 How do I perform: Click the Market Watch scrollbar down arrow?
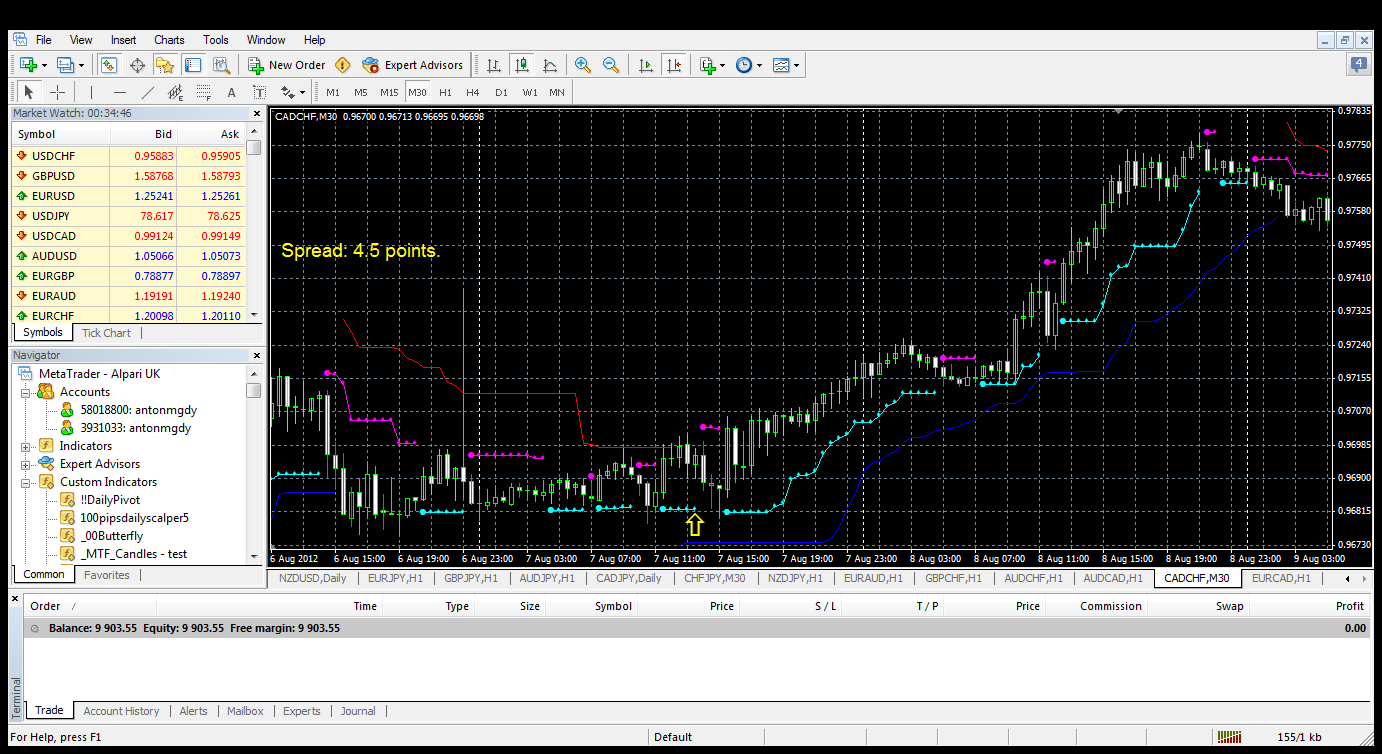pos(254,315)
